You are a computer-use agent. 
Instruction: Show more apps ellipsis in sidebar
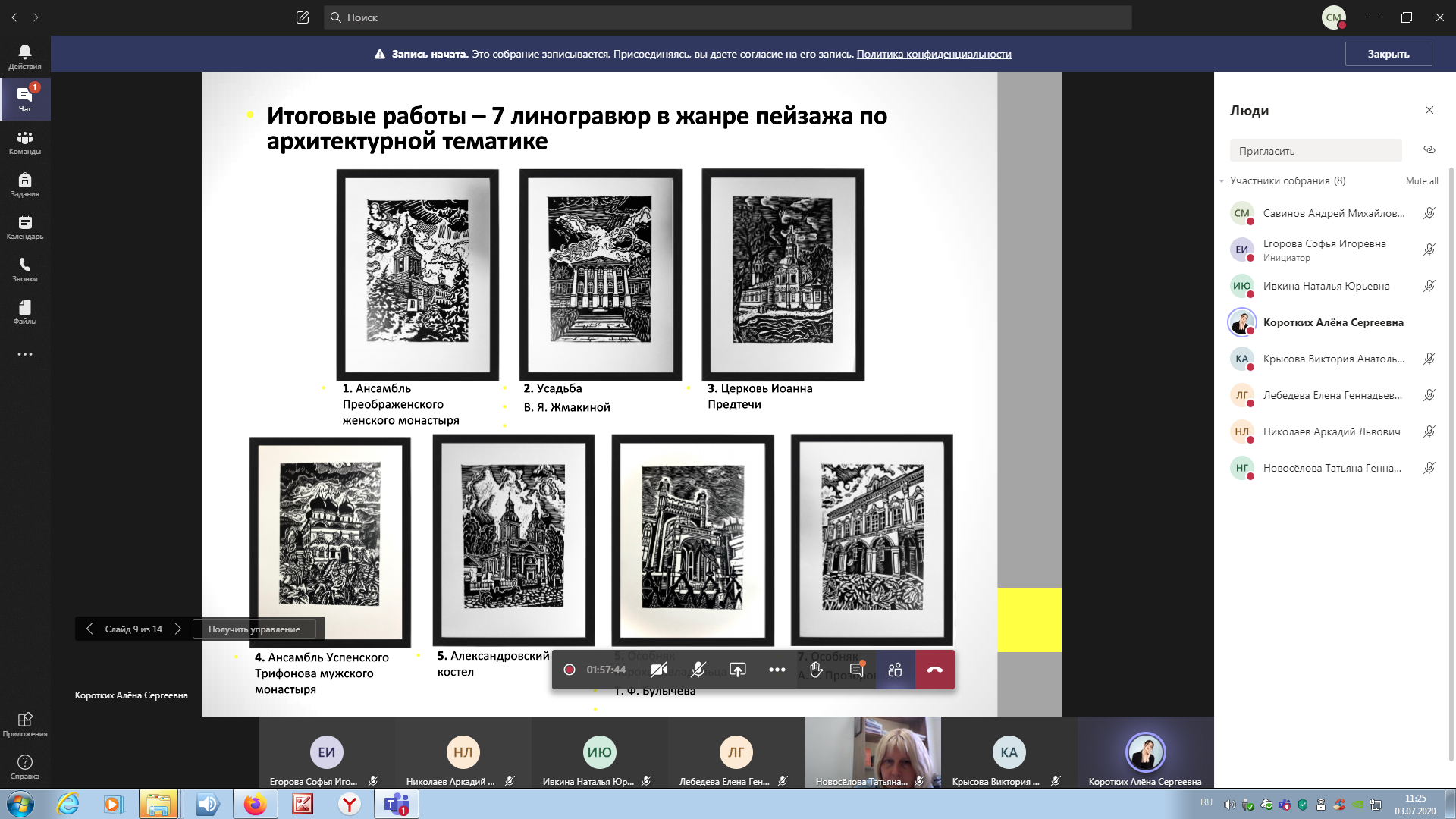[25, 354]
